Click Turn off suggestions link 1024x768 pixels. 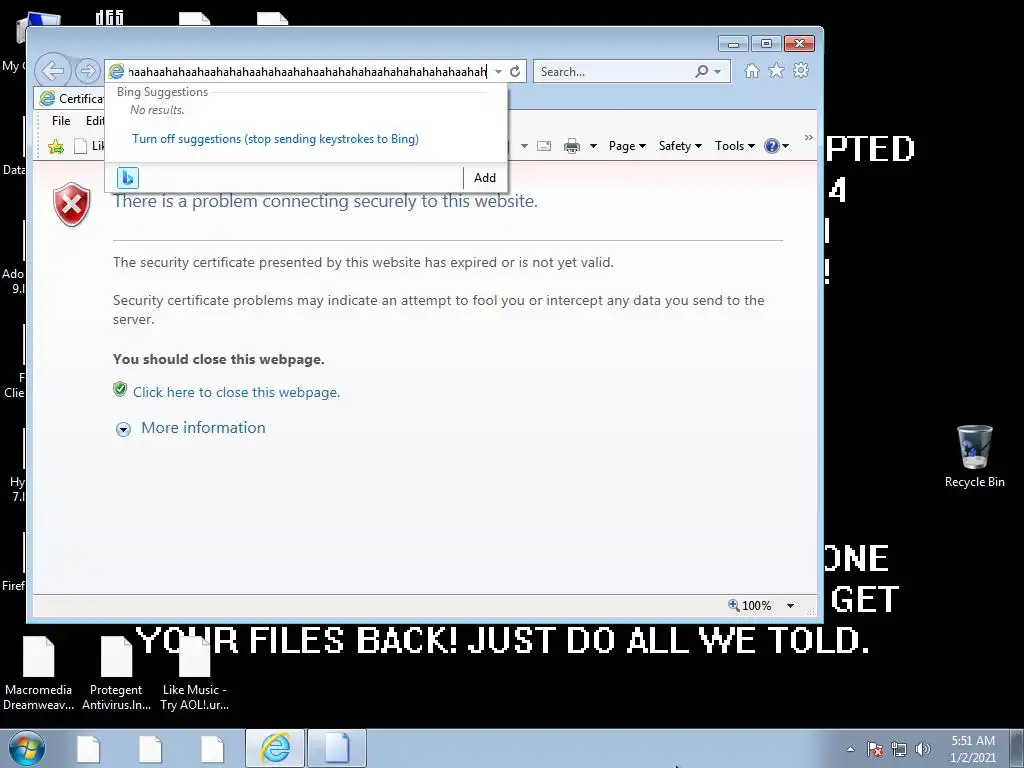tap(275, 138)
